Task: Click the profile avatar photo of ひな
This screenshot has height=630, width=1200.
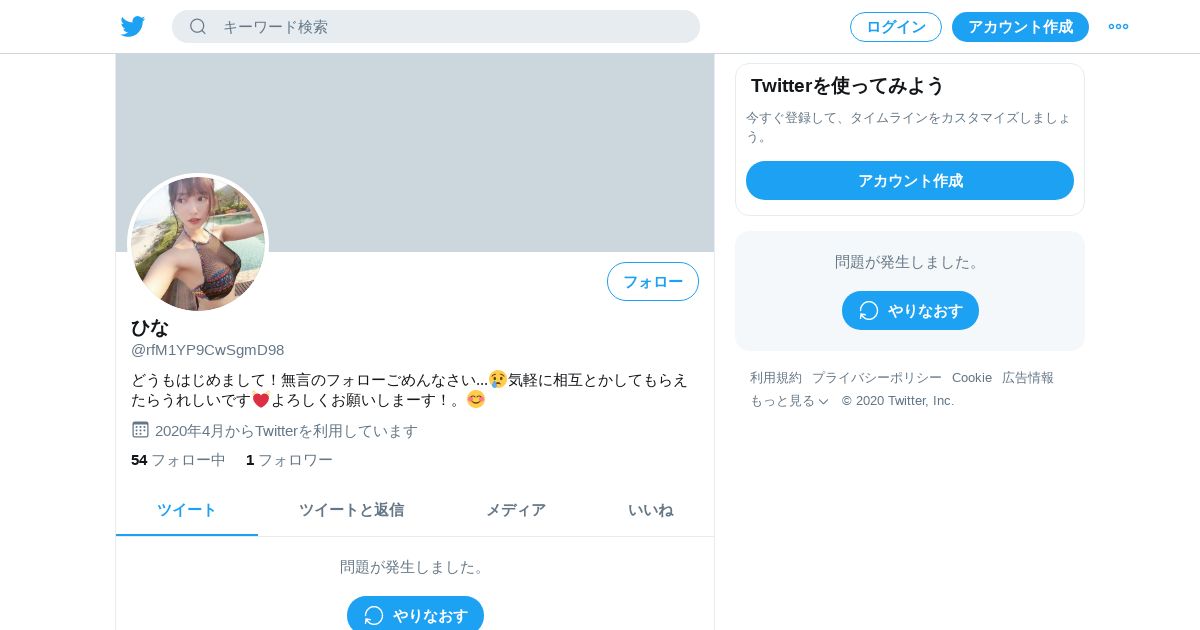Action: tap(198, 244)
